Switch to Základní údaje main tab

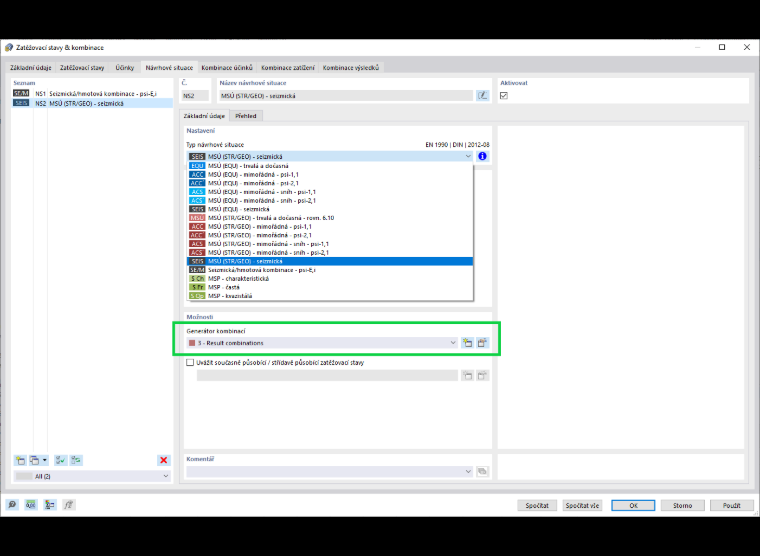tap(31, 67)
